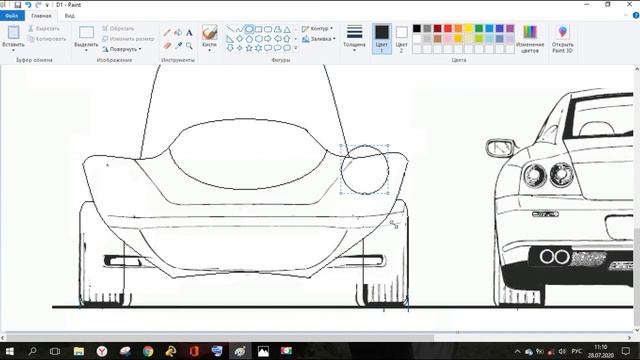Viewport: 640px width, 360px height.
Task: Select the Pencil tool
Action: coord(167,33)
